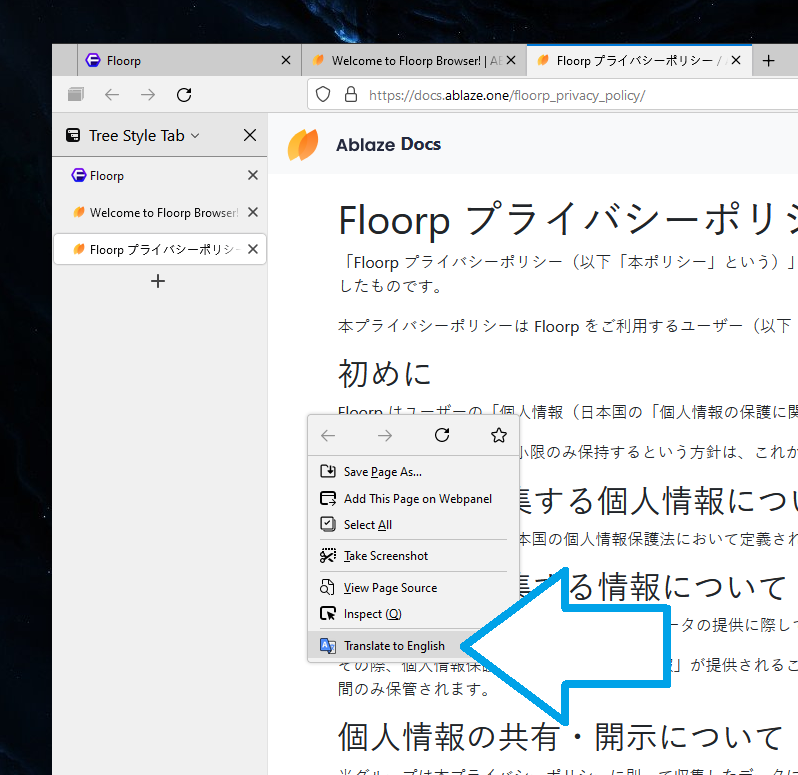
Task: Click the context menu forward arrow
Action: (x=385, y=436)
